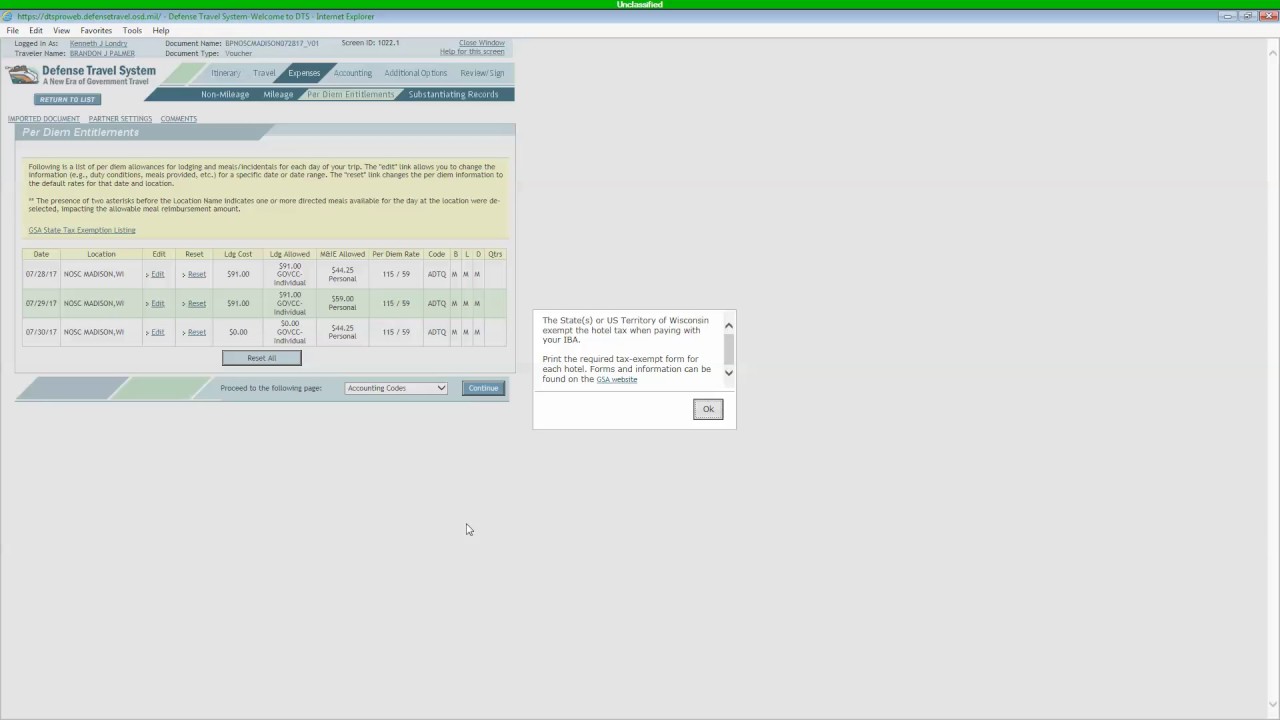Open the Favorites menu
This screenshot has width=1280, height=720.
tap(96, 30)
